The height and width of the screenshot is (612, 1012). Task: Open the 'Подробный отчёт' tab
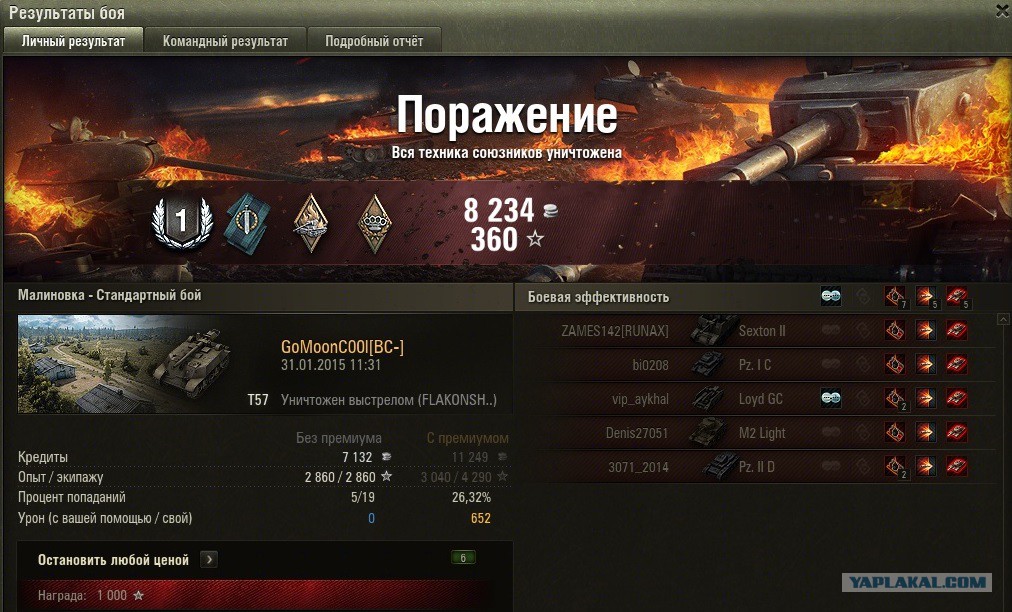(x=374, y=41)
